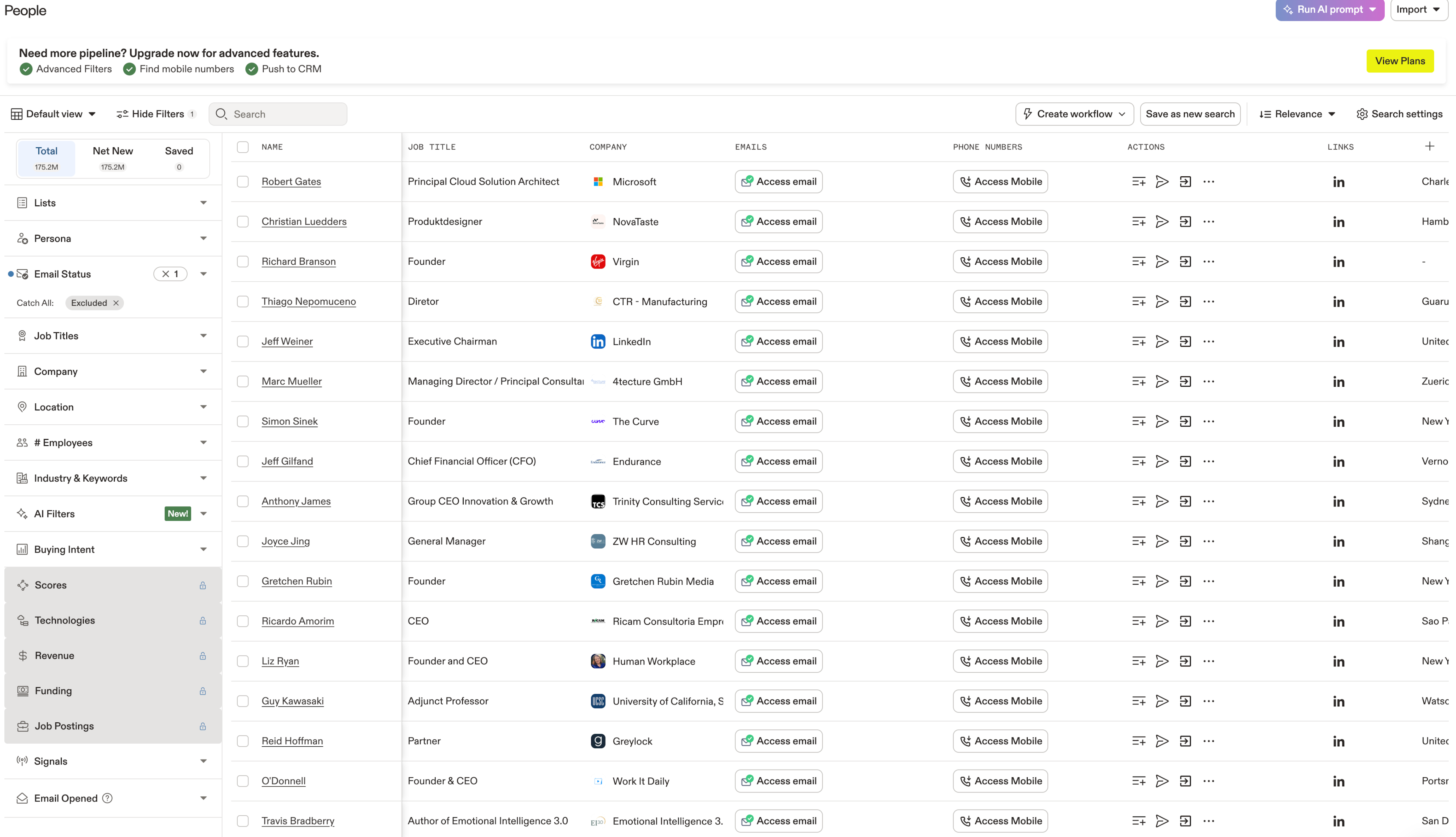Toggle select-all checkbox in table header
1456x837 pixels.
click(x=243, y=147)
